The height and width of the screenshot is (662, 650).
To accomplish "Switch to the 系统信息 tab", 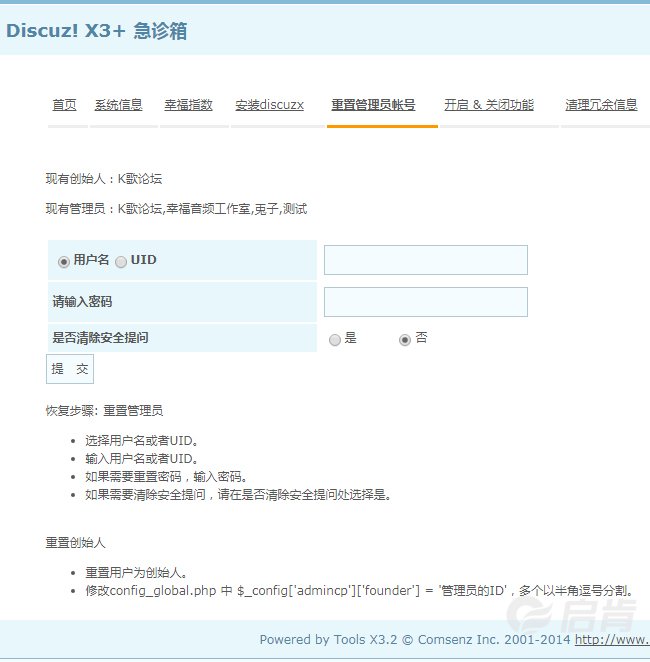I will pyautogui.click(x=118, y=105).
